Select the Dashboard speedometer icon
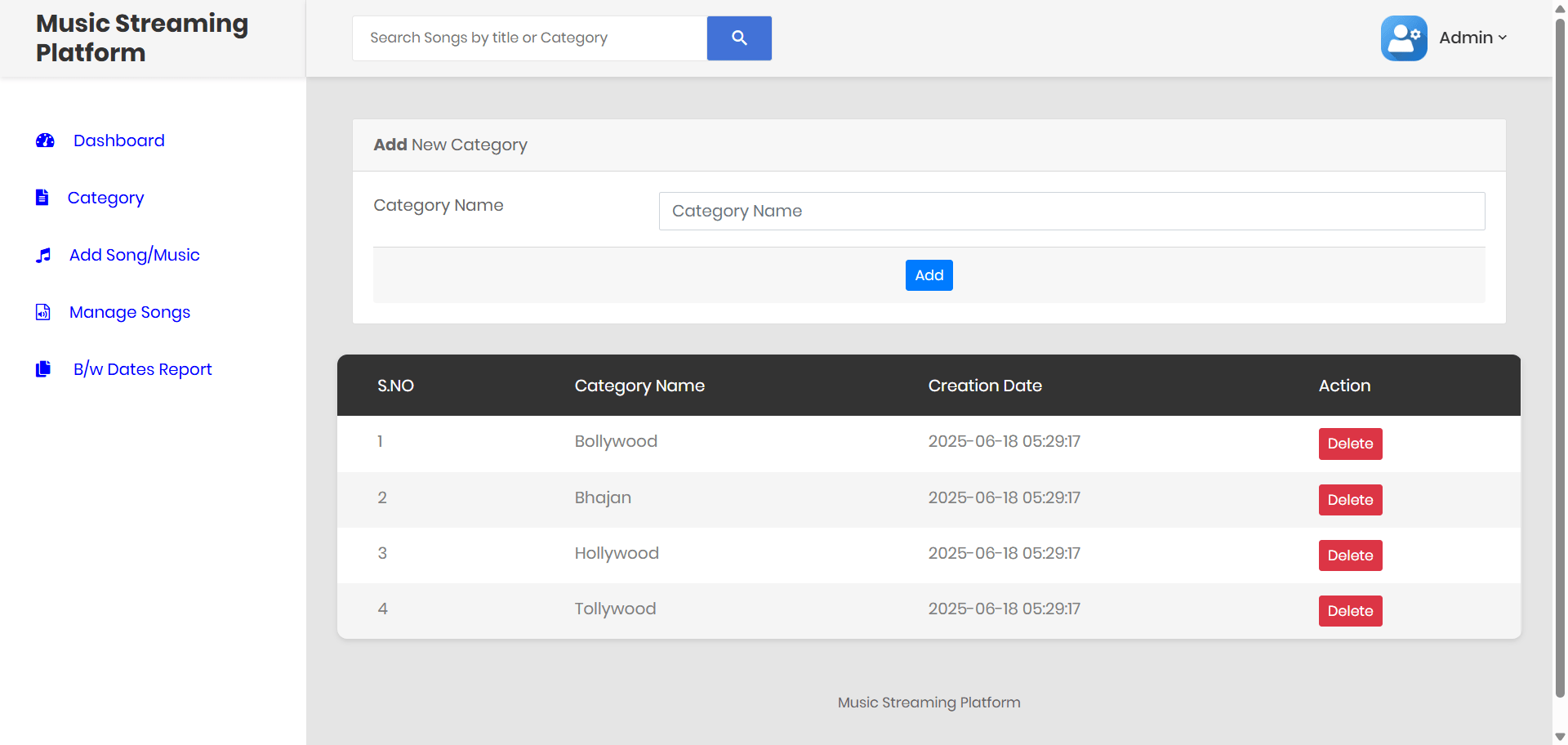This screenshot has height=745, width=1568. pos(44,140)
